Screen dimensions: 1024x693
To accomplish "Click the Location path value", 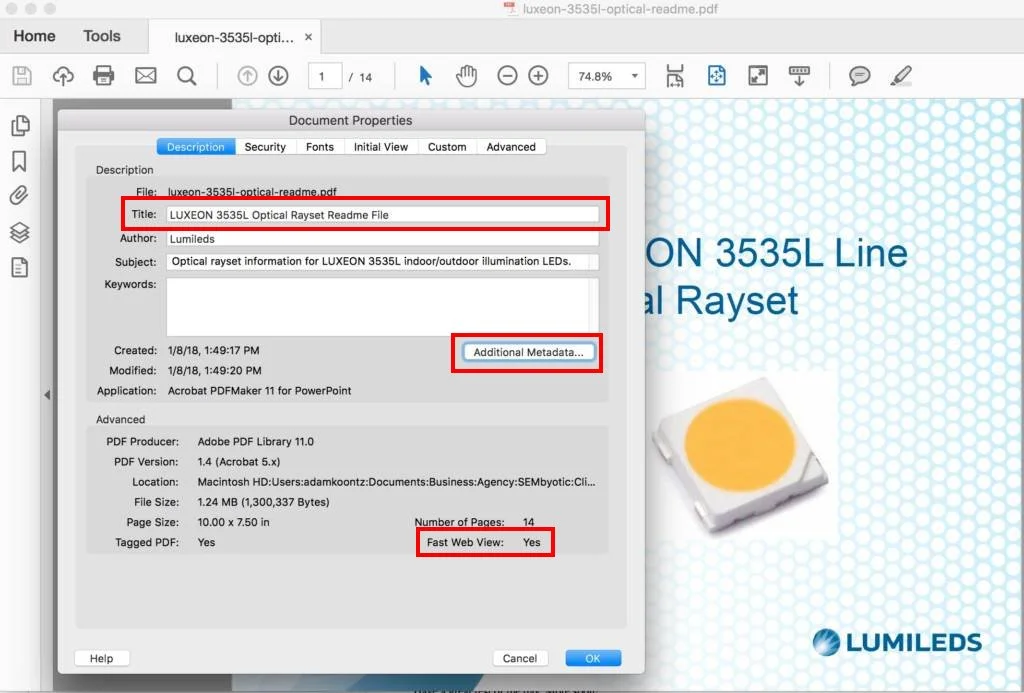I will click(396, 482).
